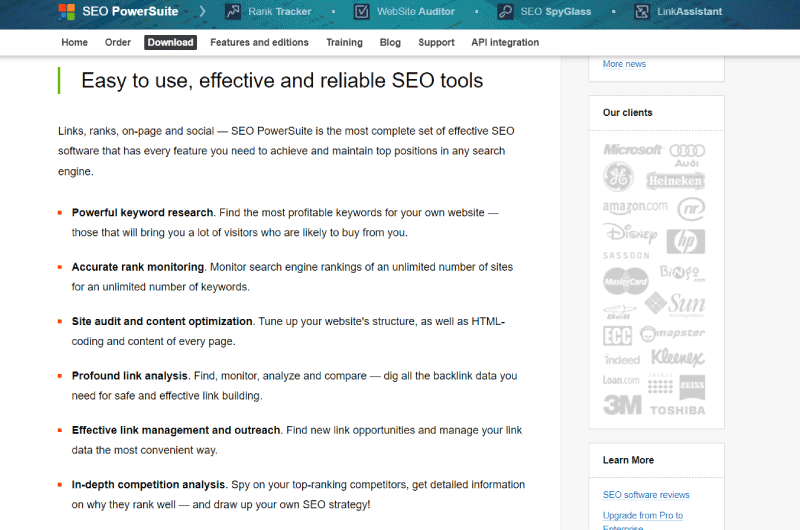Click the Microsoft client logo
The width and height of the screenshot is (800, 530).
(x=633, y=149)
